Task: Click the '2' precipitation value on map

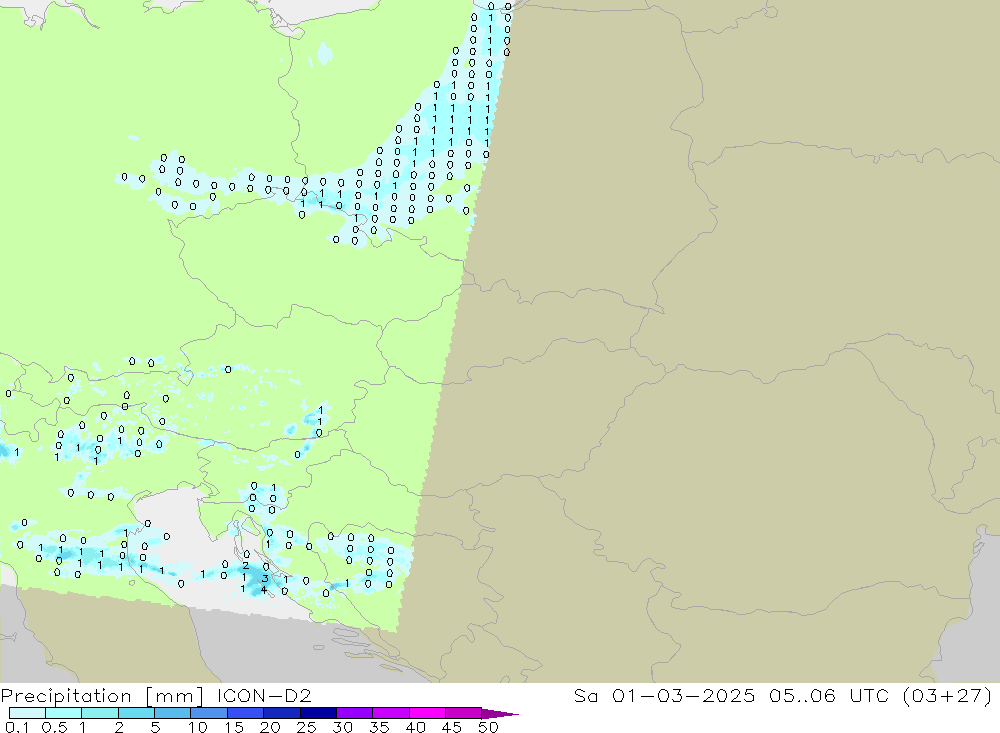Action: click(246, 566)
